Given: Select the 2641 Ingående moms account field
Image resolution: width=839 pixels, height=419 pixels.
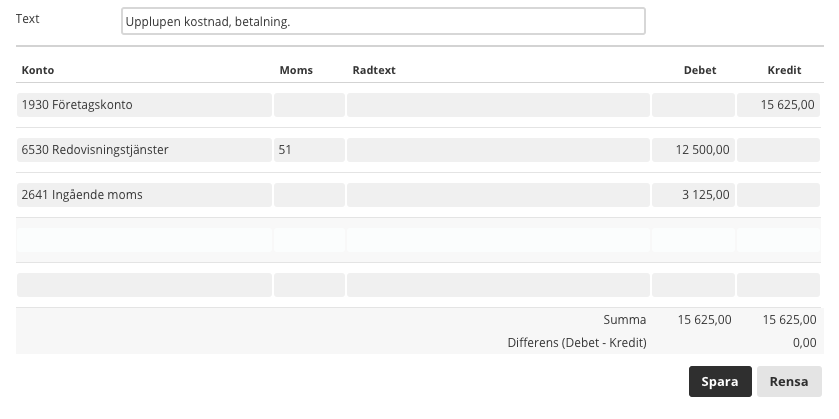Looking at the screenshot, I should pos(144,195).
